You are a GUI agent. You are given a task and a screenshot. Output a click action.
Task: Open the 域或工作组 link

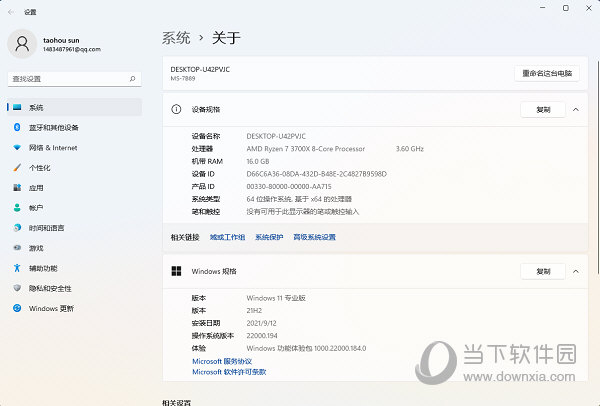(x=227, y=237)
